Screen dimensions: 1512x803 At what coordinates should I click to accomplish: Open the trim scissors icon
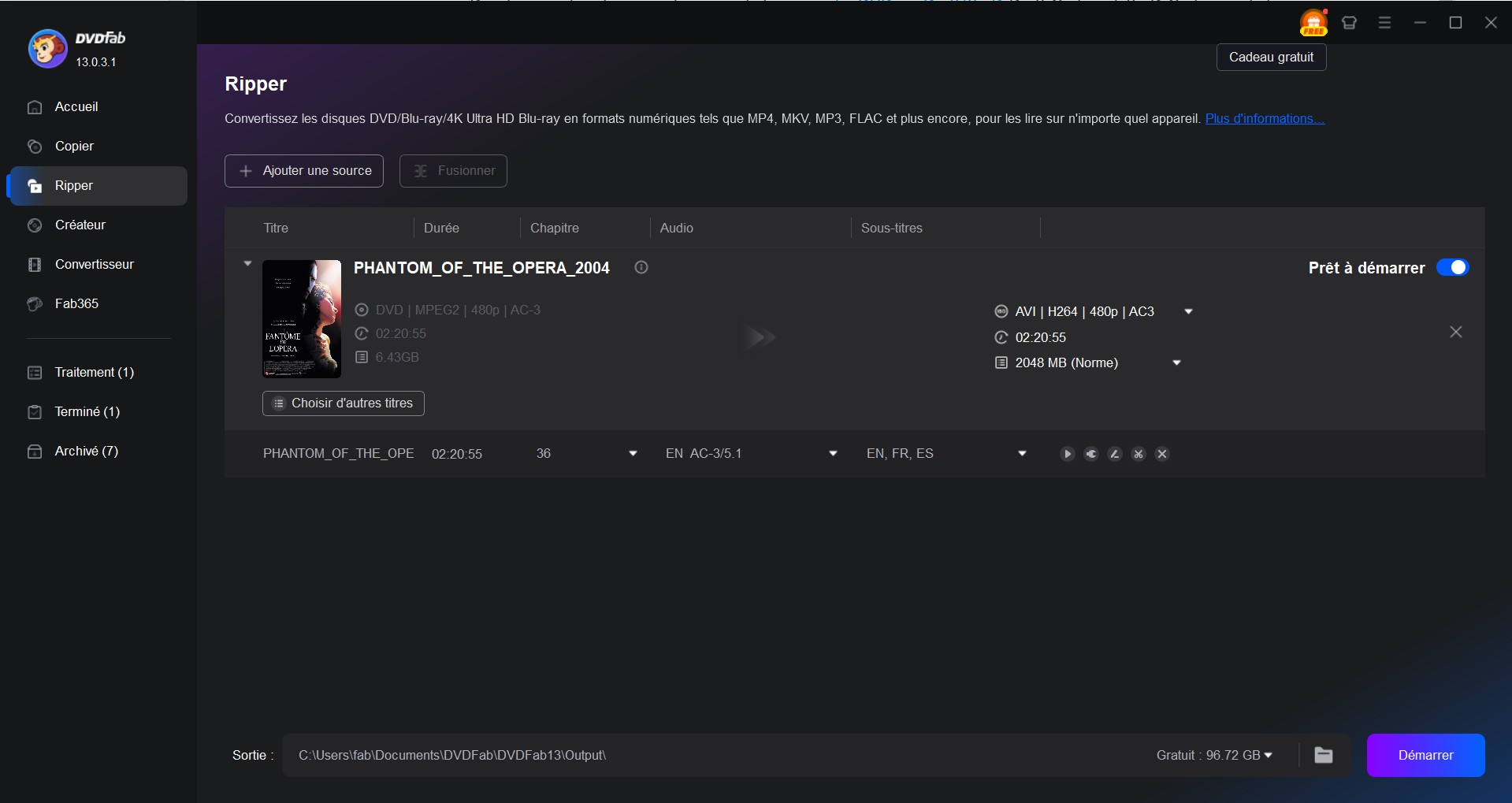point(1138,454)
